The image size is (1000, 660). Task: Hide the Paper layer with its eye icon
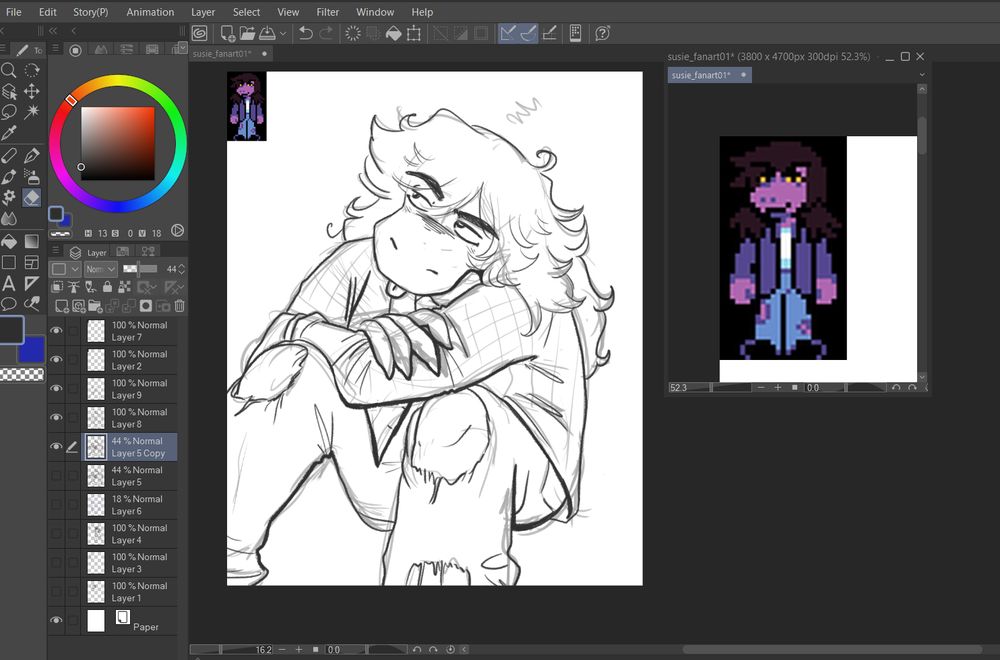point(56,620)
